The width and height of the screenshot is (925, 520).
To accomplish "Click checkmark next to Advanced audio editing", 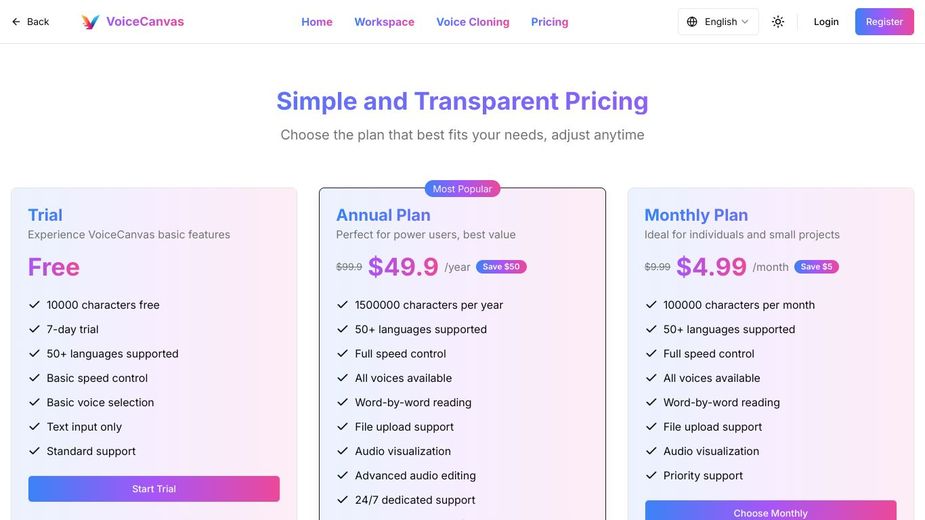I will (x=343, y=476).
